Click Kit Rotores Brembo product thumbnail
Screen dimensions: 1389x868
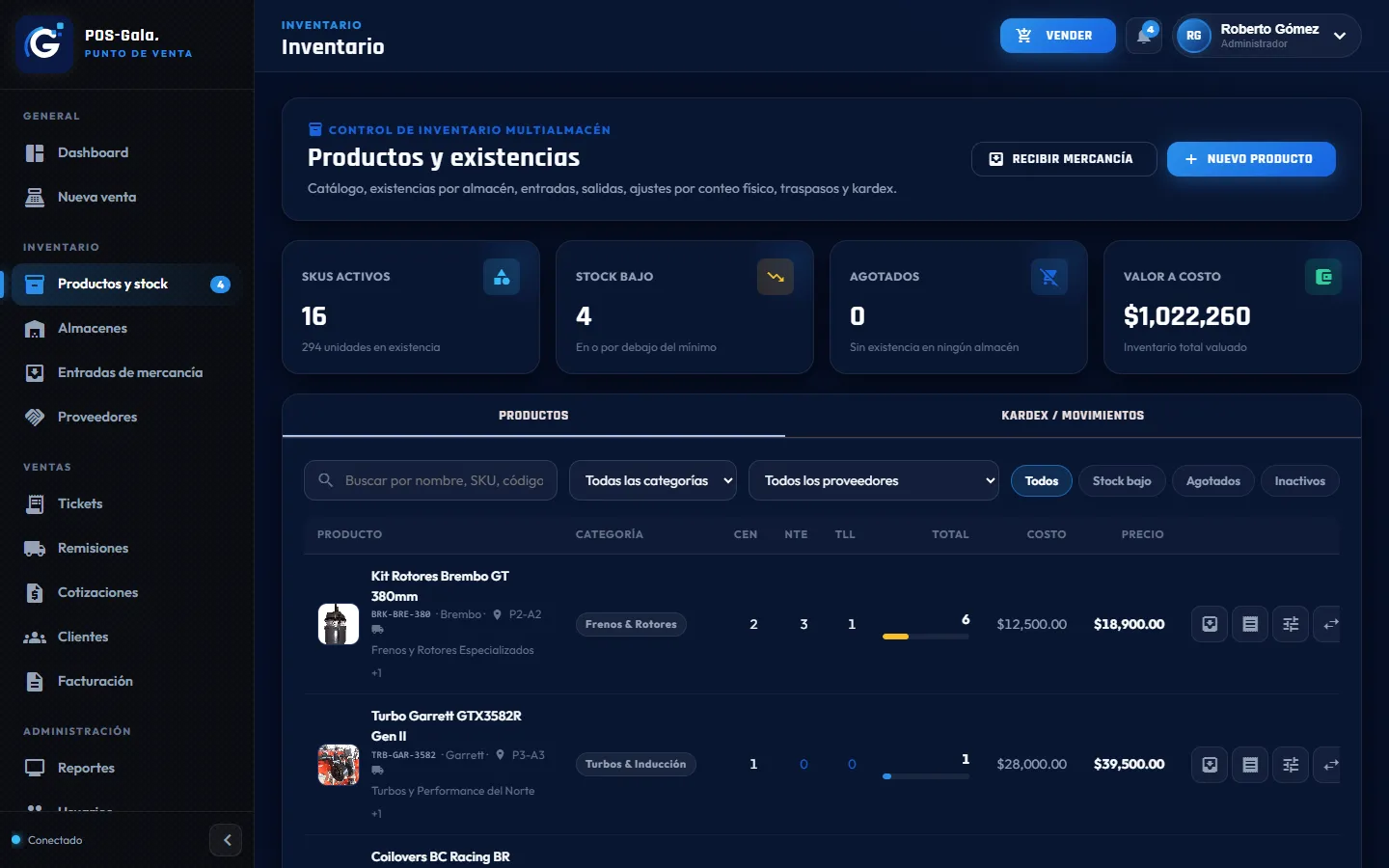[x=339, y=624]
